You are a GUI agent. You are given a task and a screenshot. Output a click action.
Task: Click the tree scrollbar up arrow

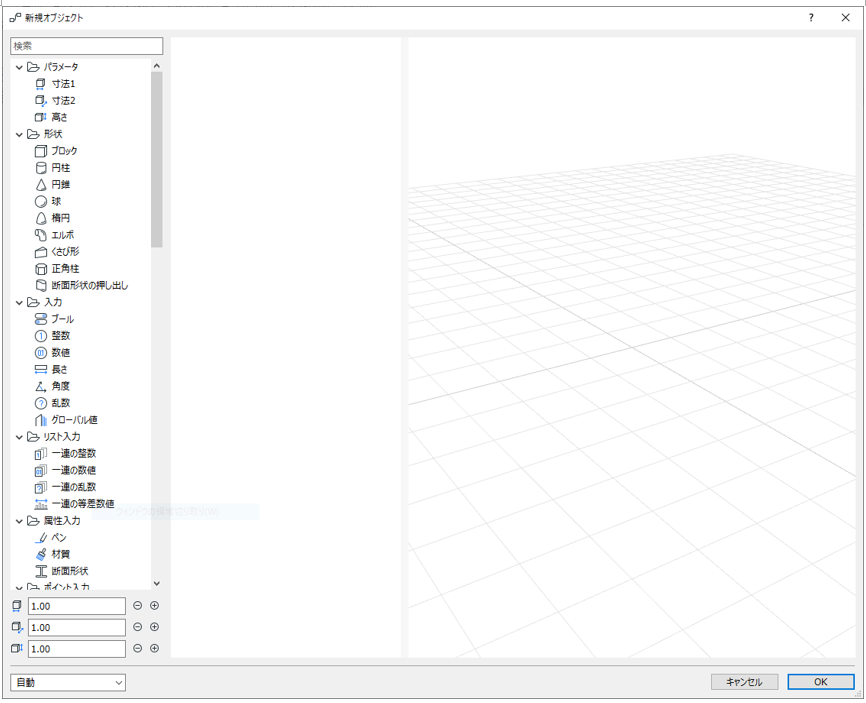click(157, 66)
